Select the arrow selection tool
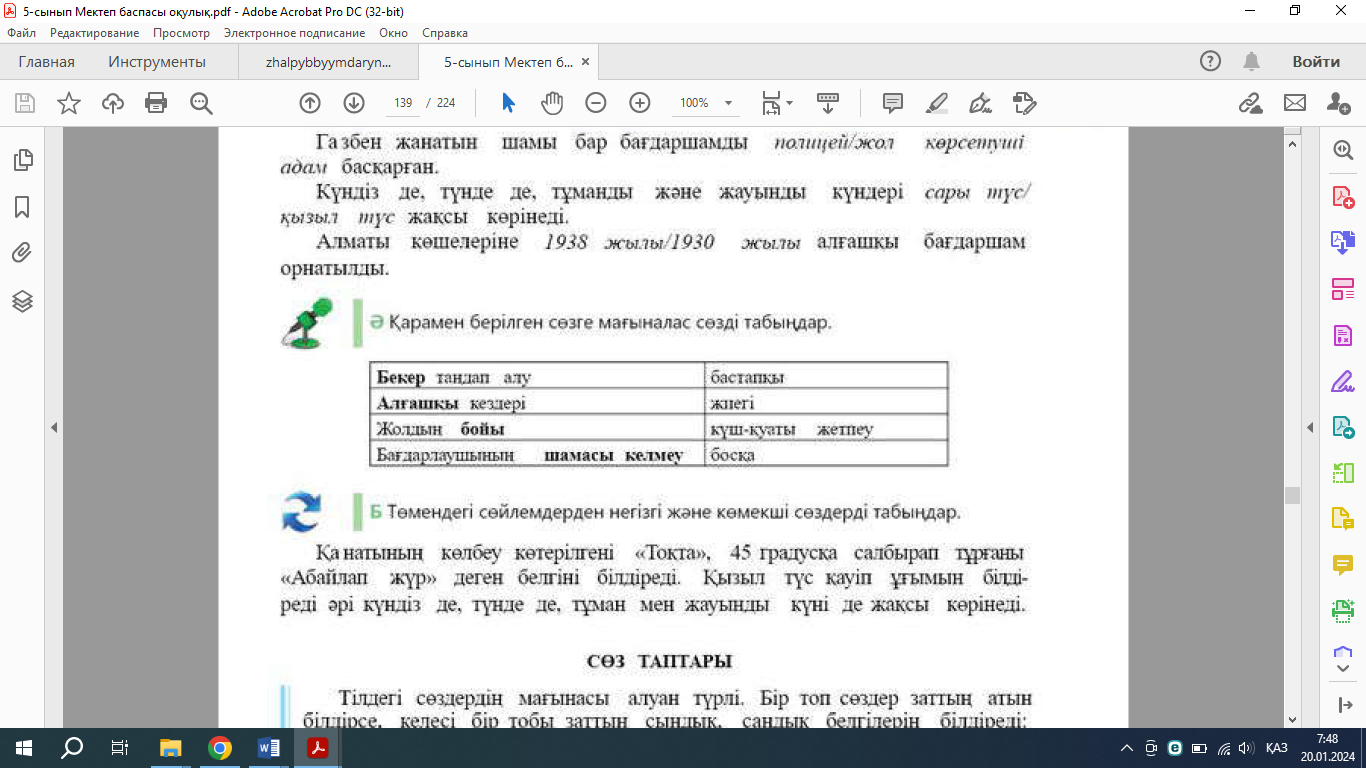 click(x=508, y=103)
